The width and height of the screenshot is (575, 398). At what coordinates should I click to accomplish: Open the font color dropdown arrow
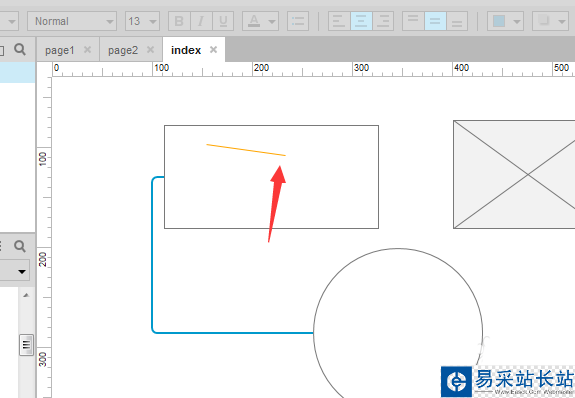tap(272, 22)
